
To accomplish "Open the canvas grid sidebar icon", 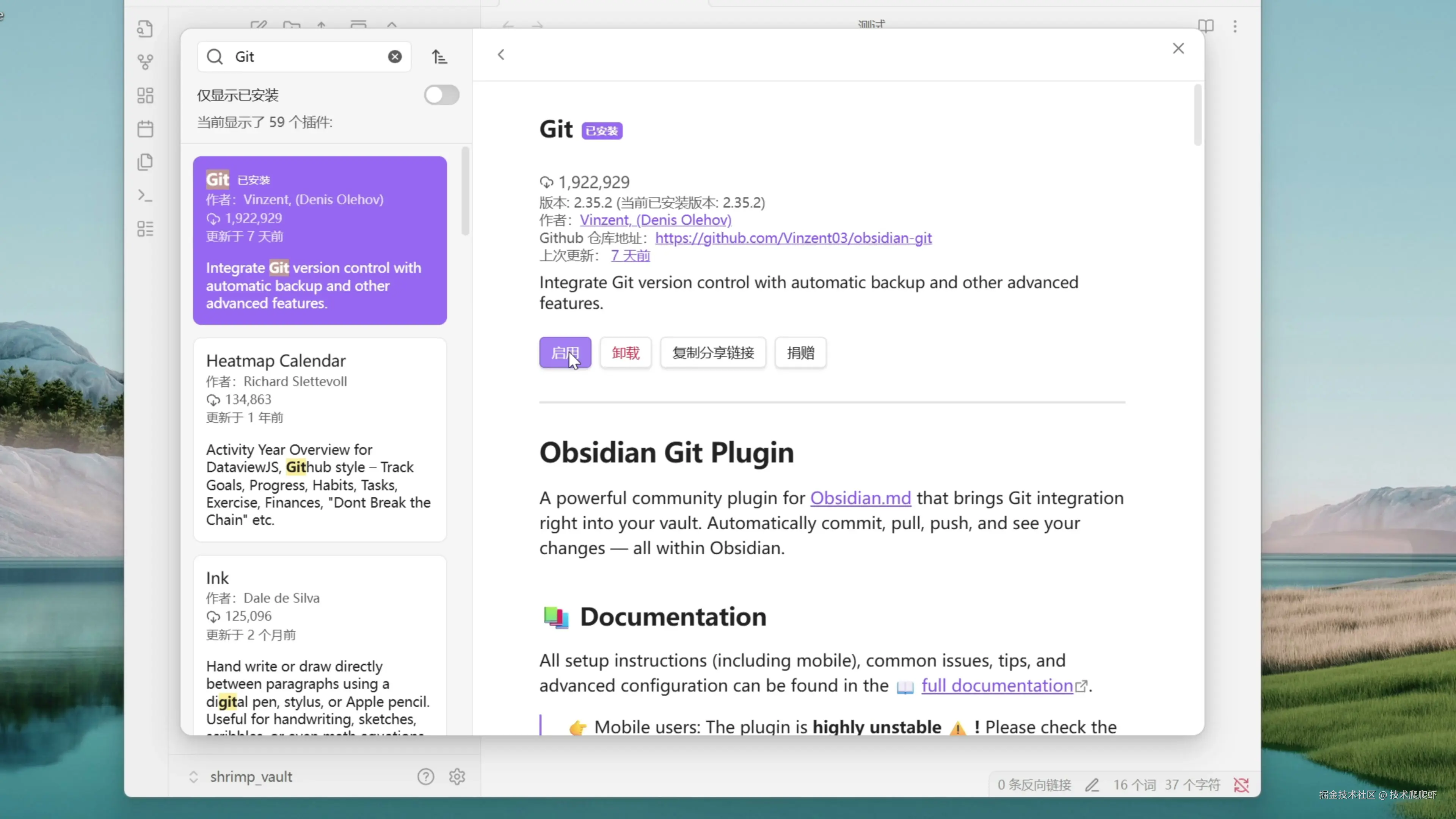I will (x=145, y=95).
